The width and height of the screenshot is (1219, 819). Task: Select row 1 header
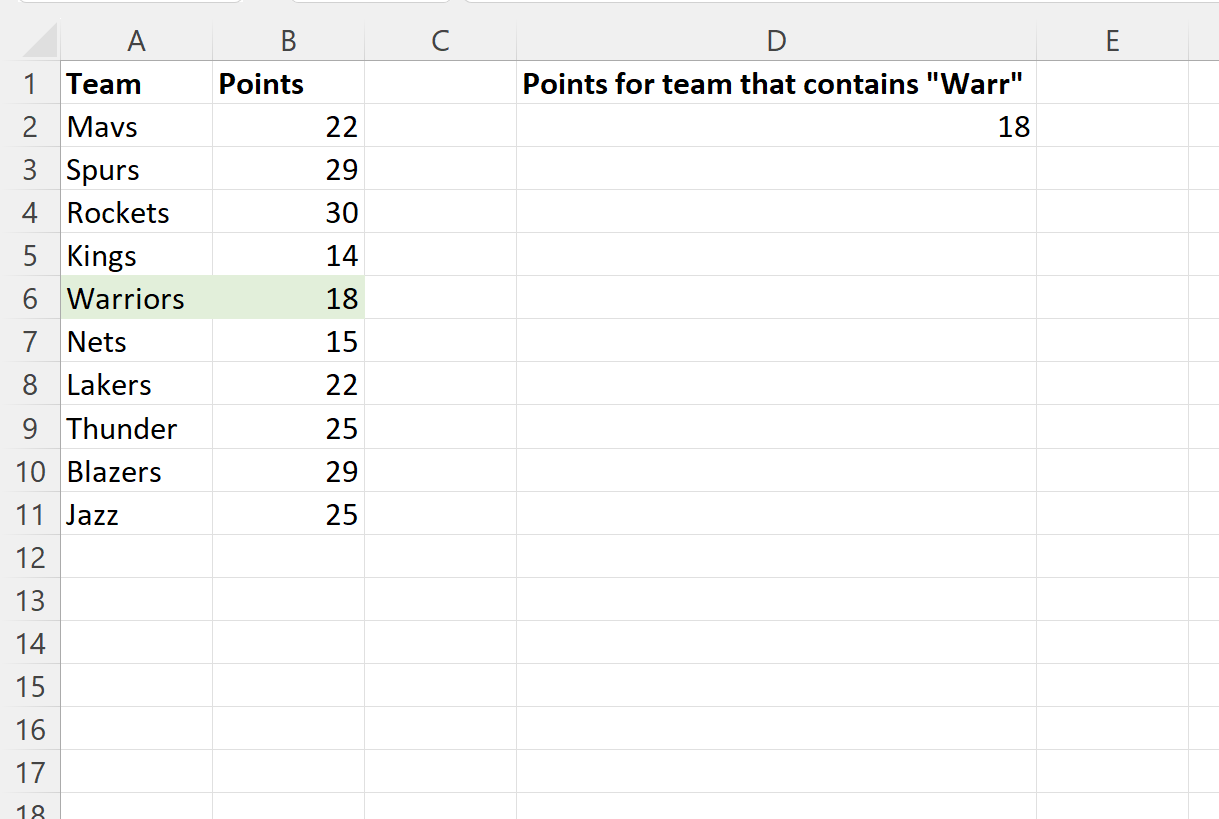click(30, 84)
